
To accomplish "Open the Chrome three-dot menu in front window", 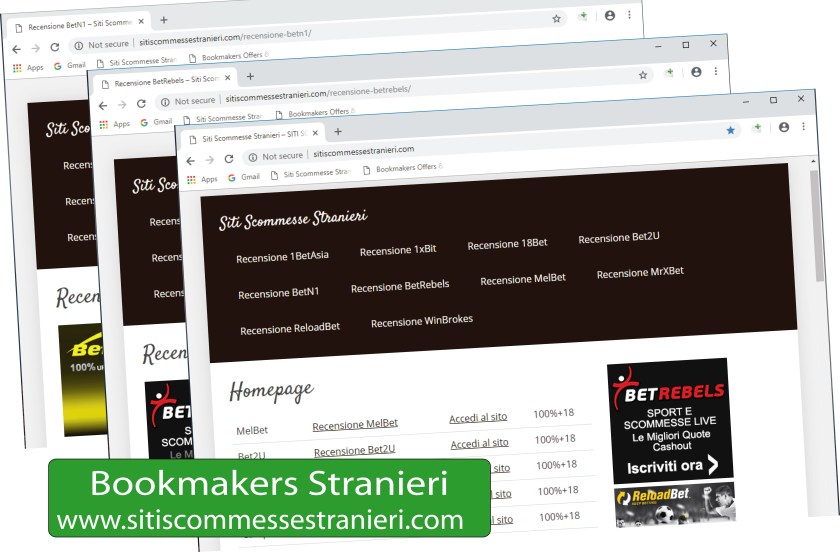I will pos(803,127).
